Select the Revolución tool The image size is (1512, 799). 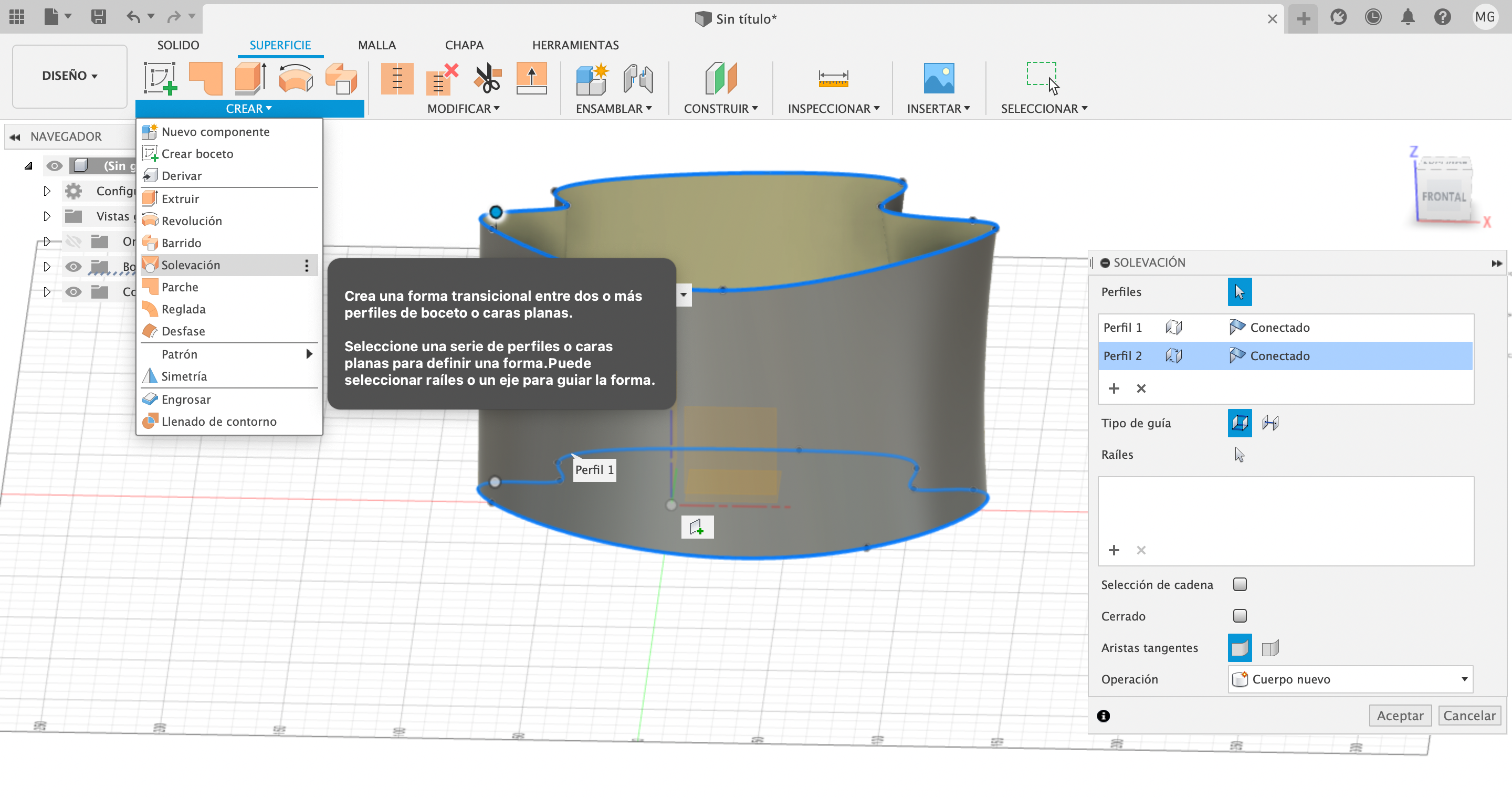tap(190, 220)
